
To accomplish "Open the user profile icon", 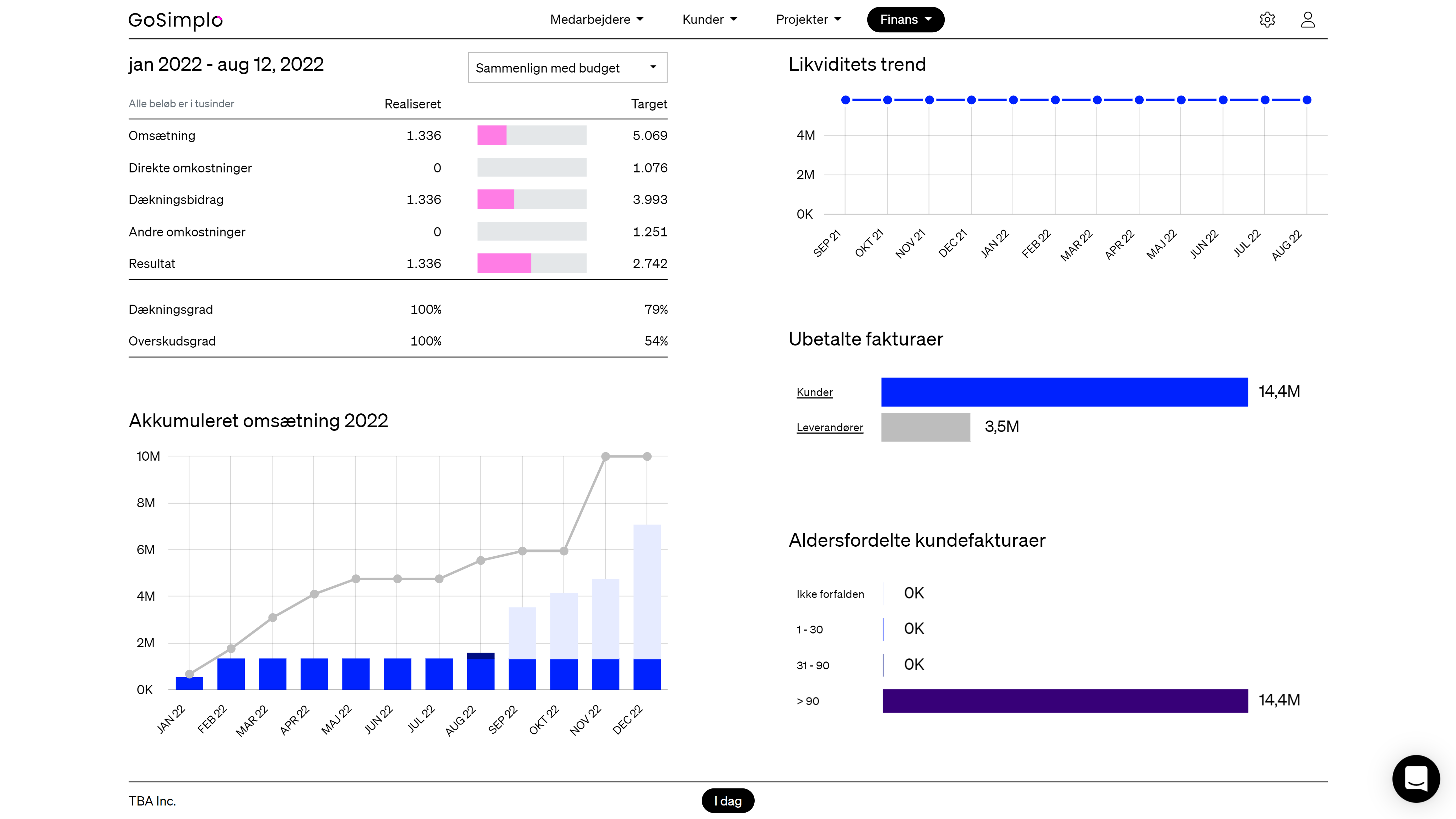I will pos(1307,20).
